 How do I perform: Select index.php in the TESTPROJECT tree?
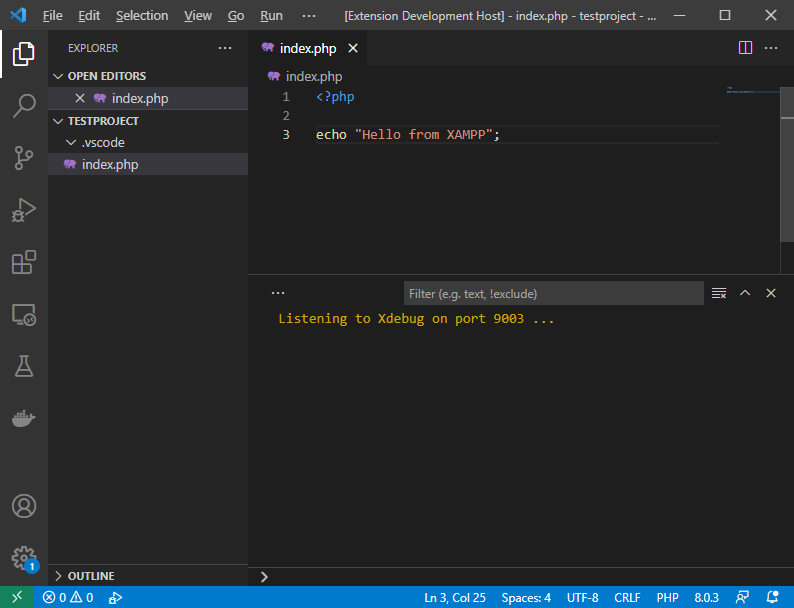tap(148, 165)
